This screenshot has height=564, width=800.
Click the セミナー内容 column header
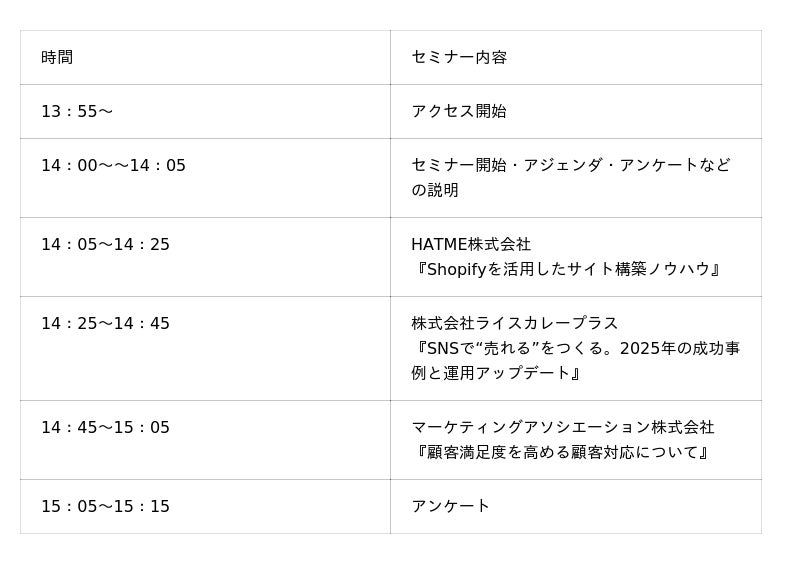point(459,57)
